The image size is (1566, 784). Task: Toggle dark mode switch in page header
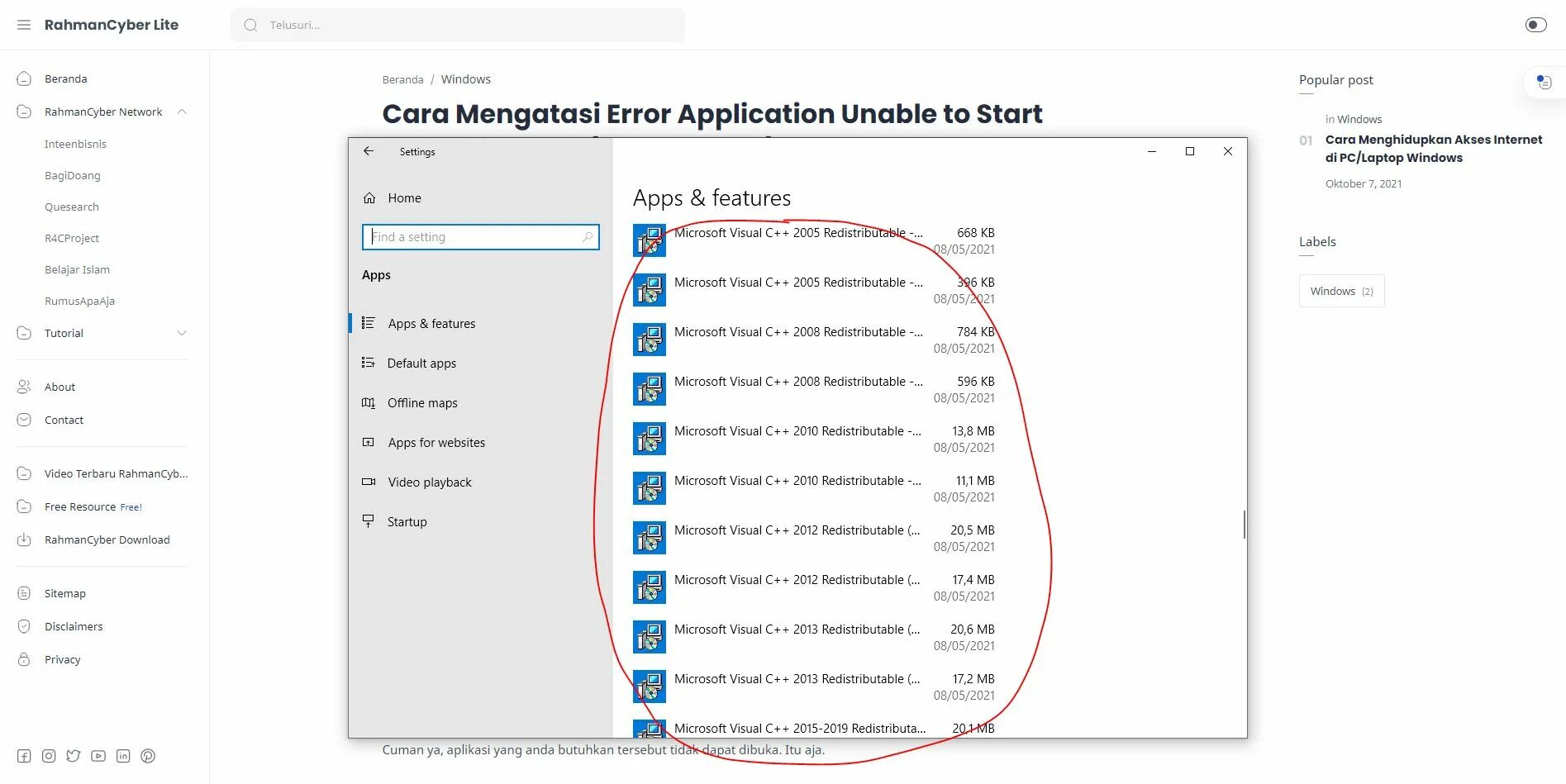[x=1535, y=25]
